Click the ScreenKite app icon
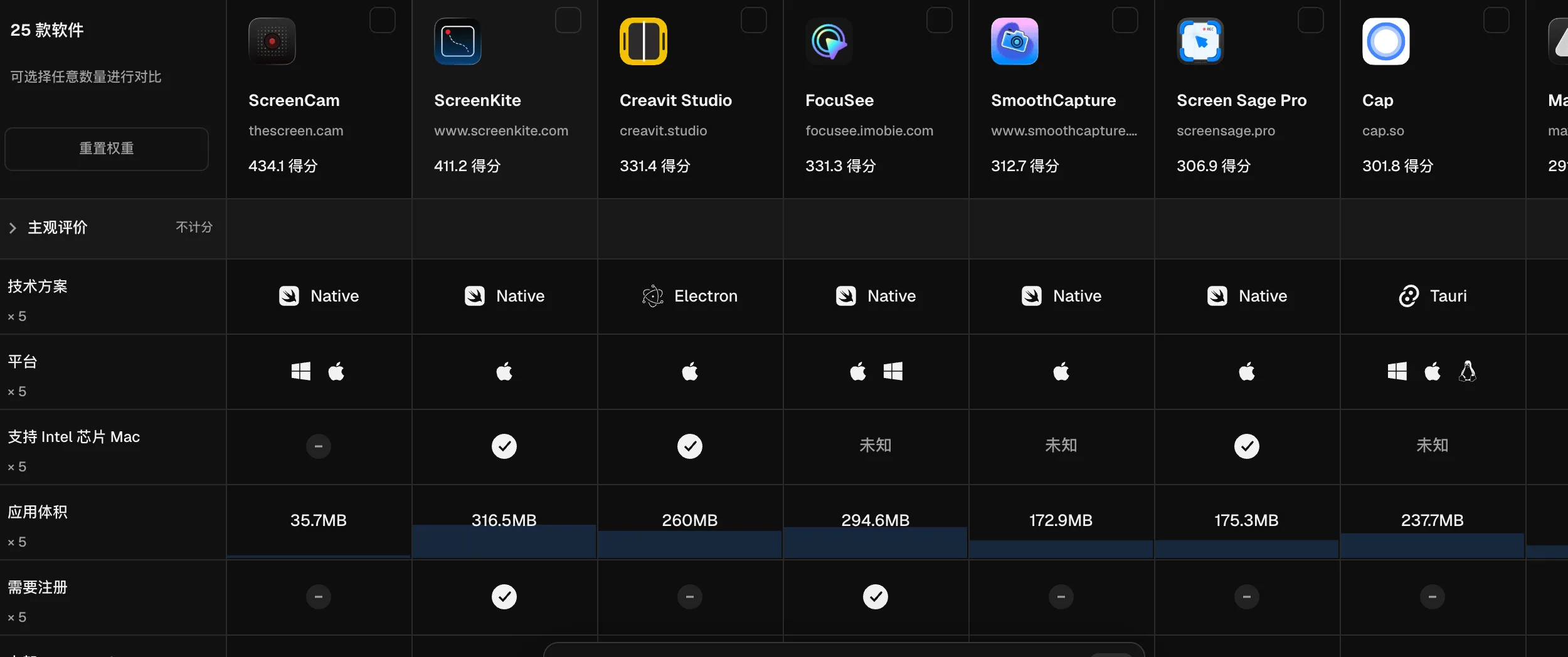This screenshot has height=657, width=1568. pyautogui.click(x=457, y=41)
